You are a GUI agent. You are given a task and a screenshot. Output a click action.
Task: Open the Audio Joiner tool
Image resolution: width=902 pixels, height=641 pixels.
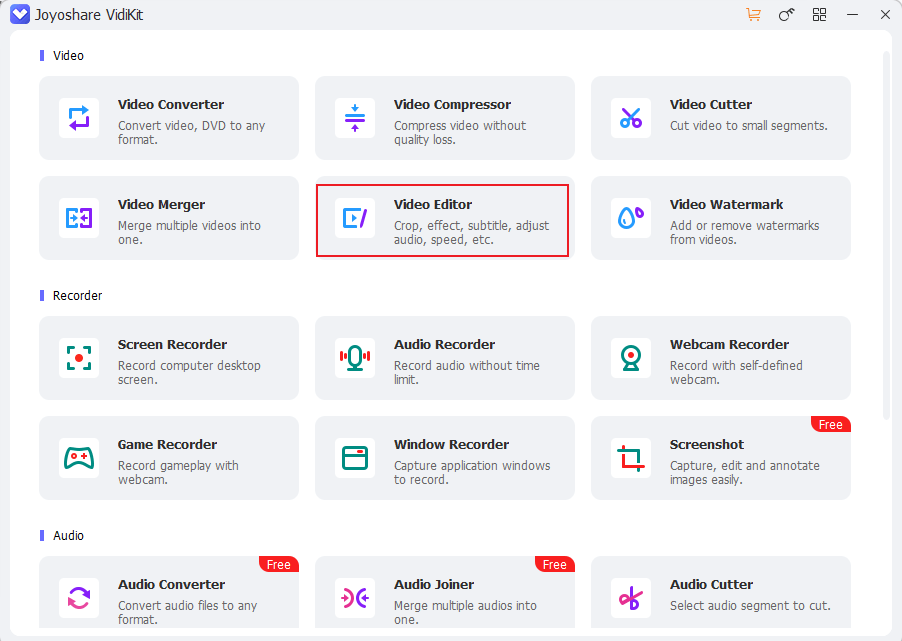(x=444, y=596)
